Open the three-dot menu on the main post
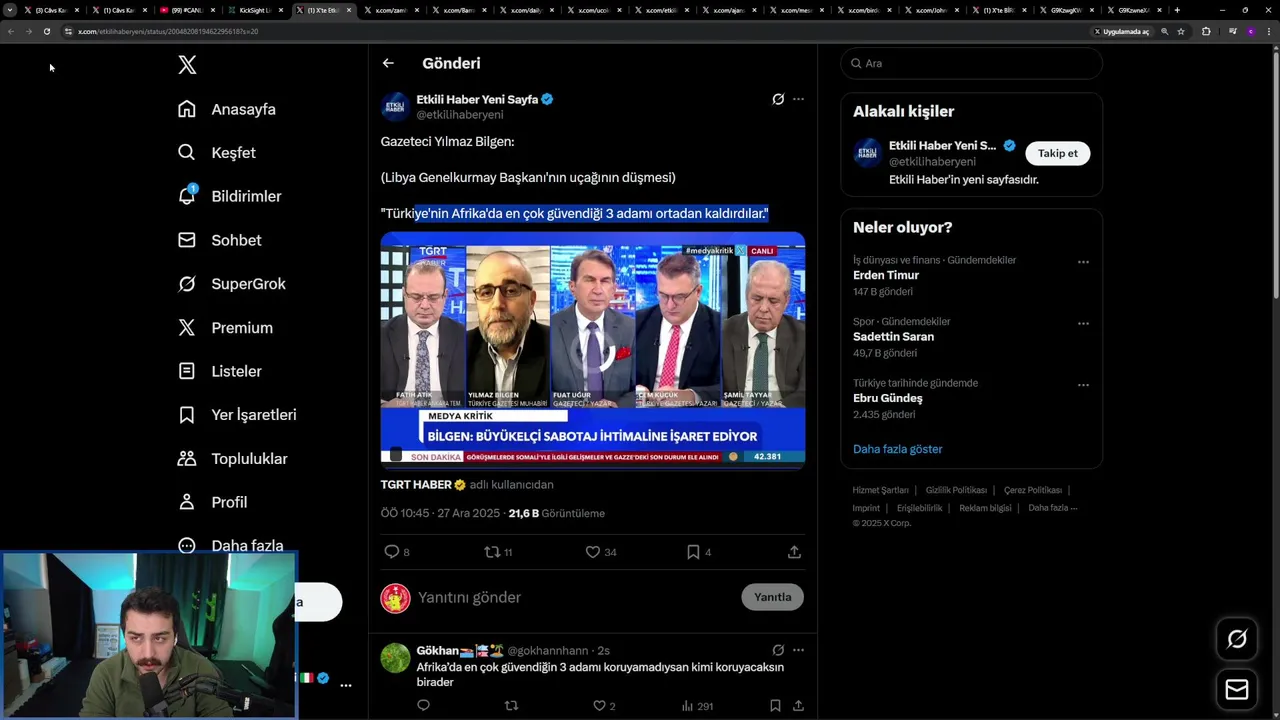The width and height of the screenshot is (1280, 720). point(798,99)
